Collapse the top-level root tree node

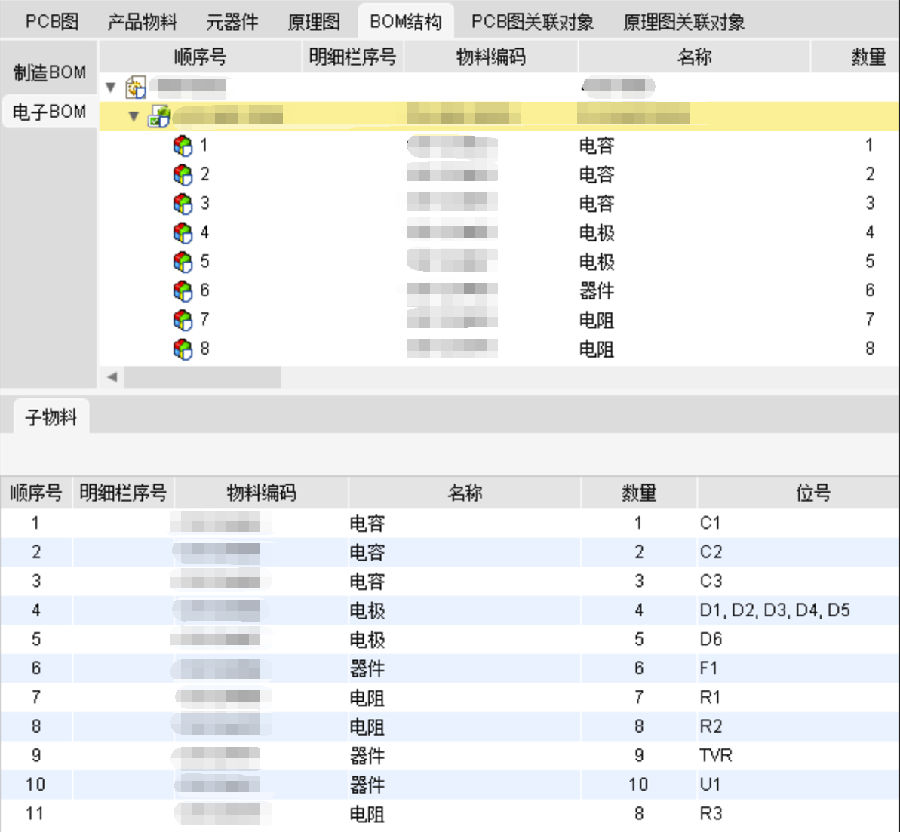click(x=111, y=88)
